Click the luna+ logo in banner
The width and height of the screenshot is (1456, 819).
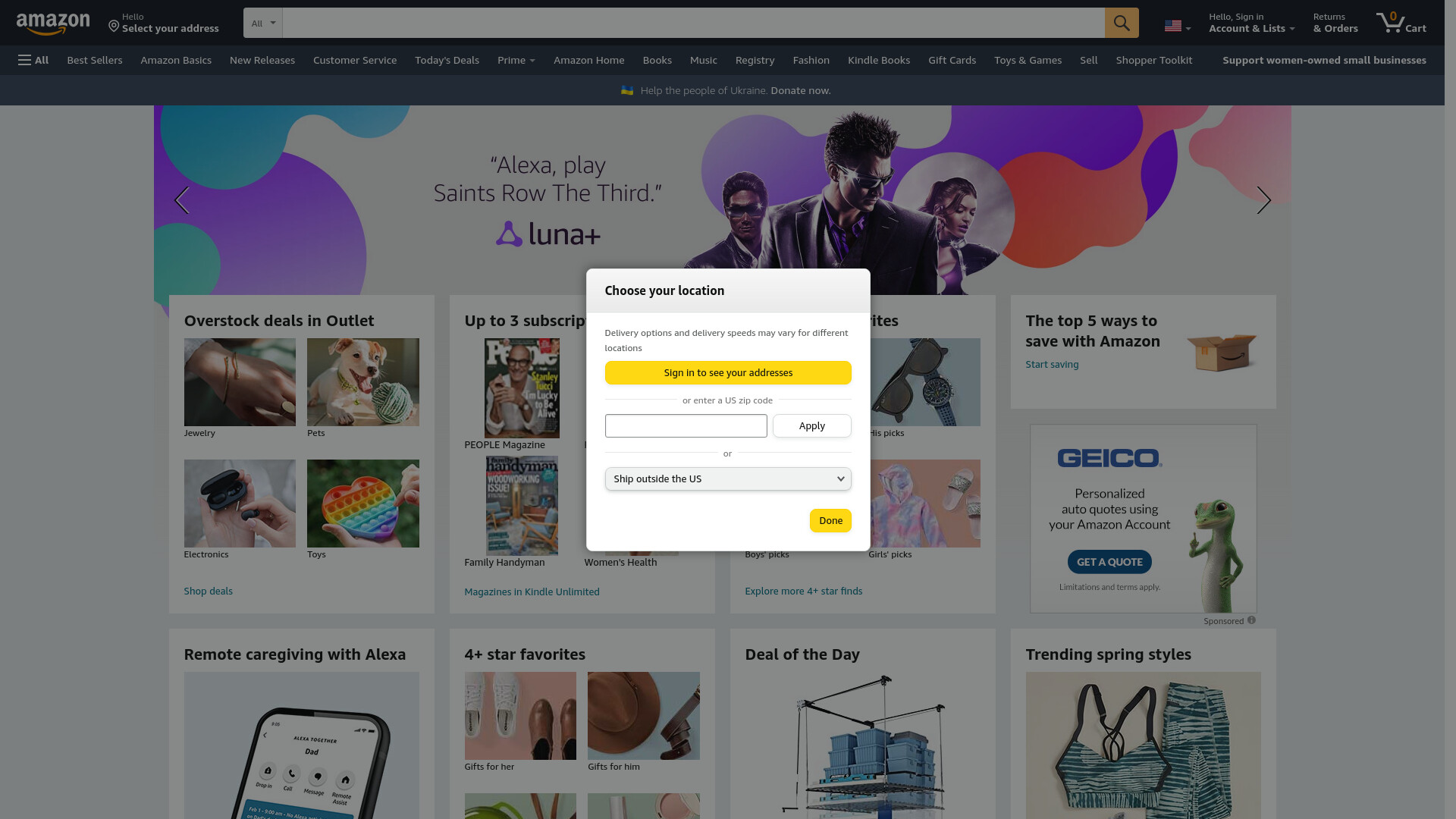[x=548, y=234]
